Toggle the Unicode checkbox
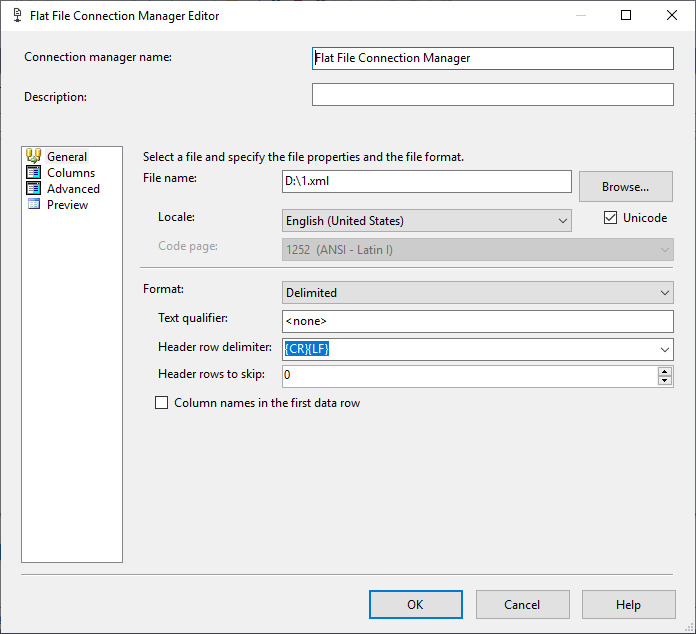Image resolution: width=696 pixels, height=634 pixels. pos(611,218)
